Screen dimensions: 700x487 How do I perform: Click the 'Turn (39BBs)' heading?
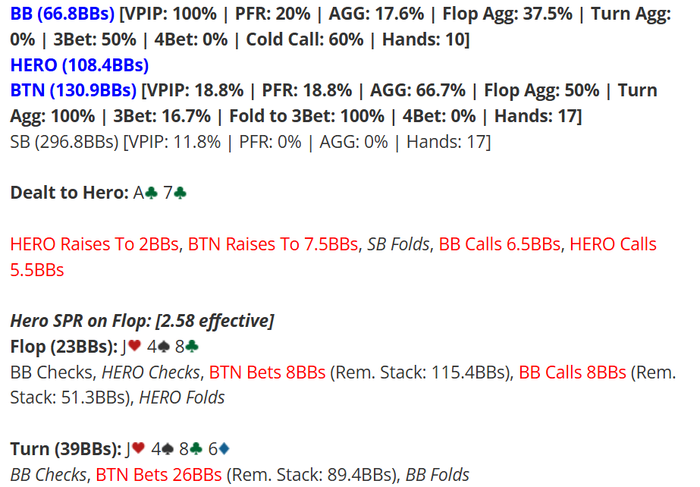[x=66, y=449]
